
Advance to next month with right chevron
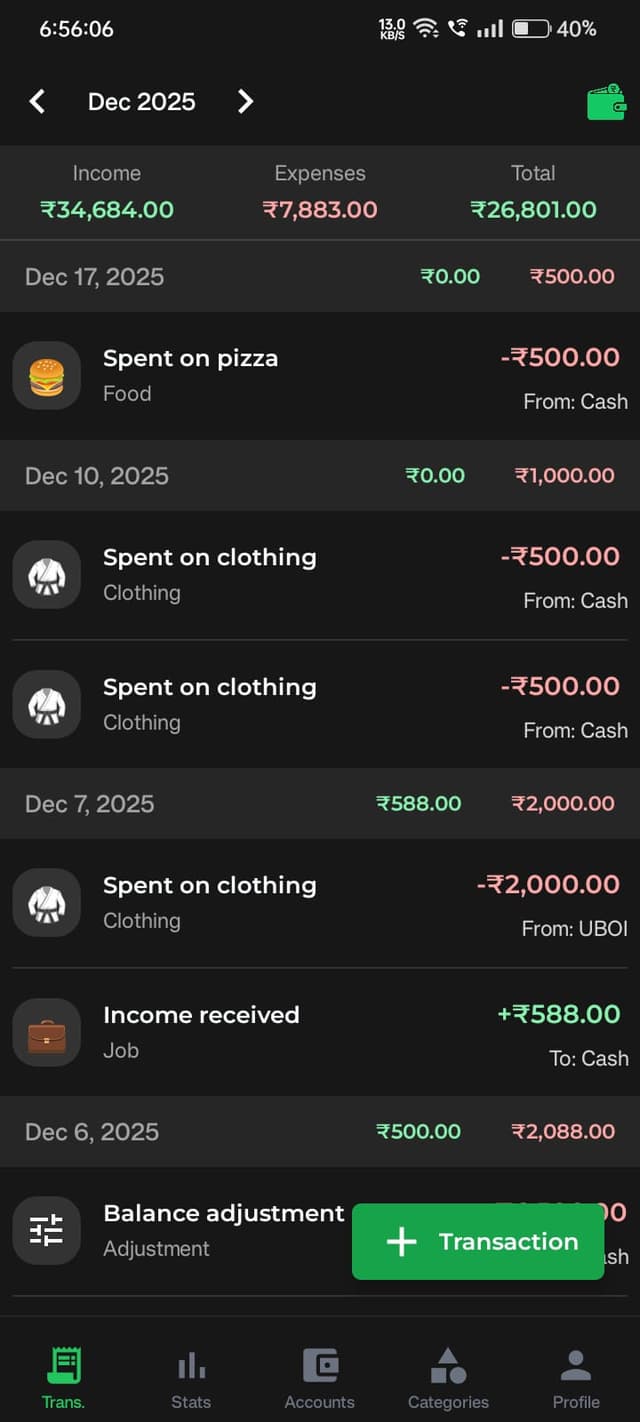245,101
